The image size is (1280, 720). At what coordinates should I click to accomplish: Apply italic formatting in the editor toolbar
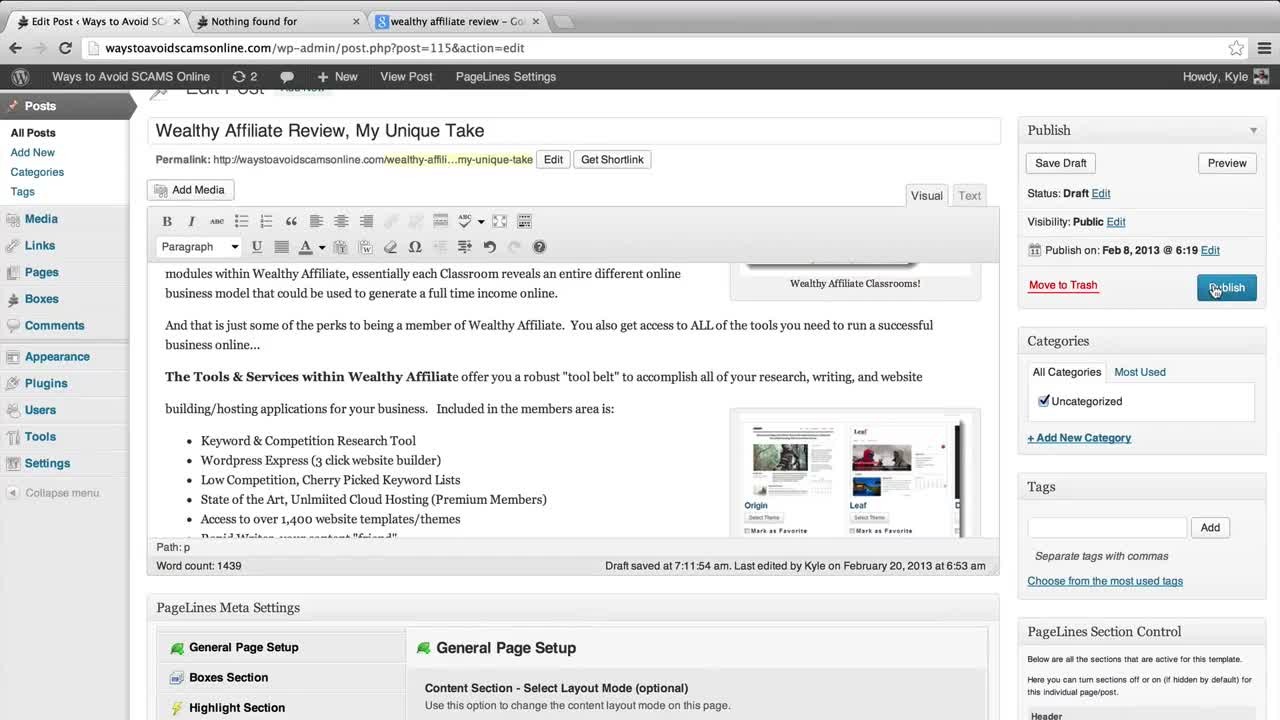pos(192,221)
